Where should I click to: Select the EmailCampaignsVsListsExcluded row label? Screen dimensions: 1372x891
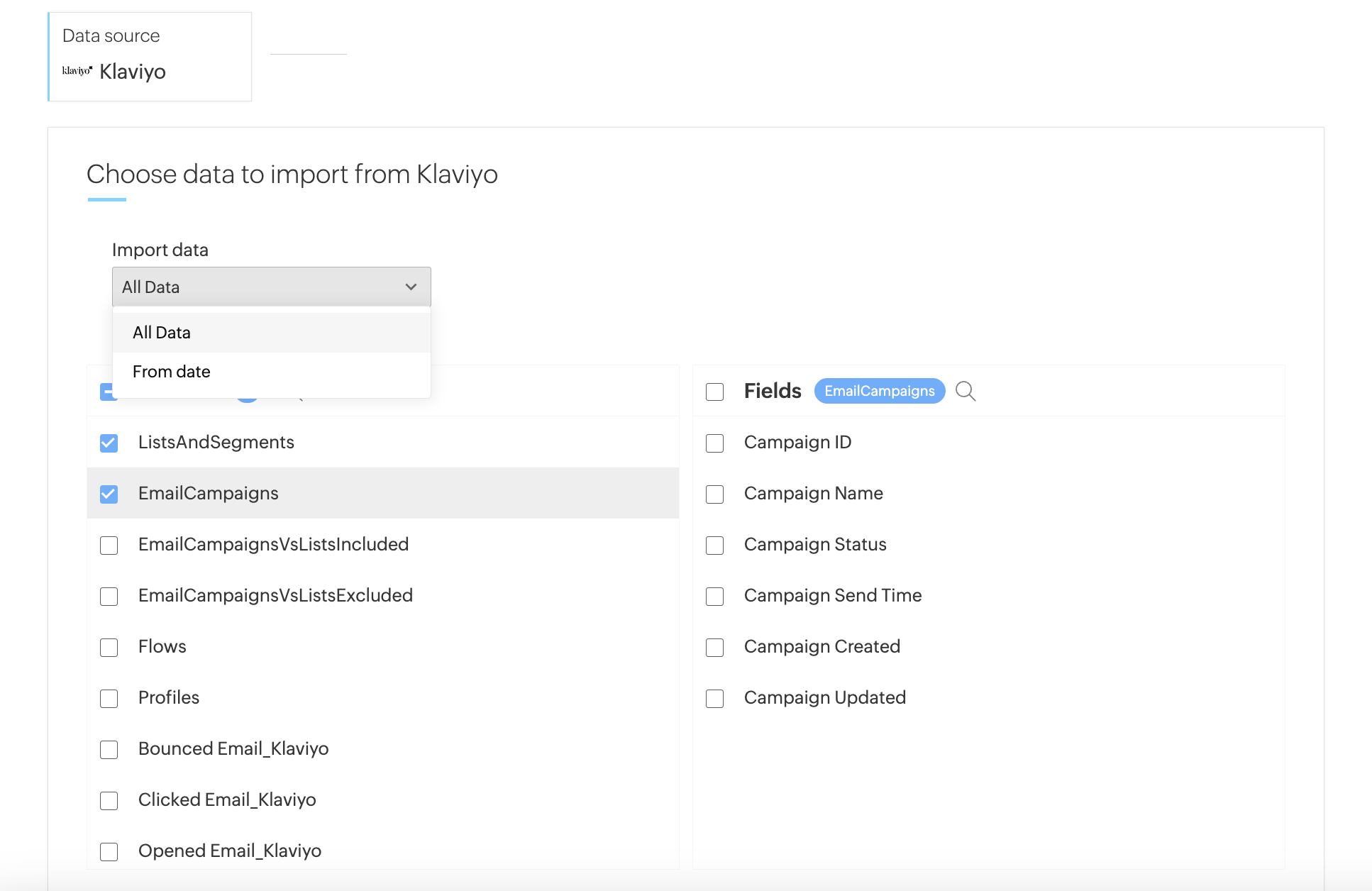pyautogui.click(x=275, y=595)
